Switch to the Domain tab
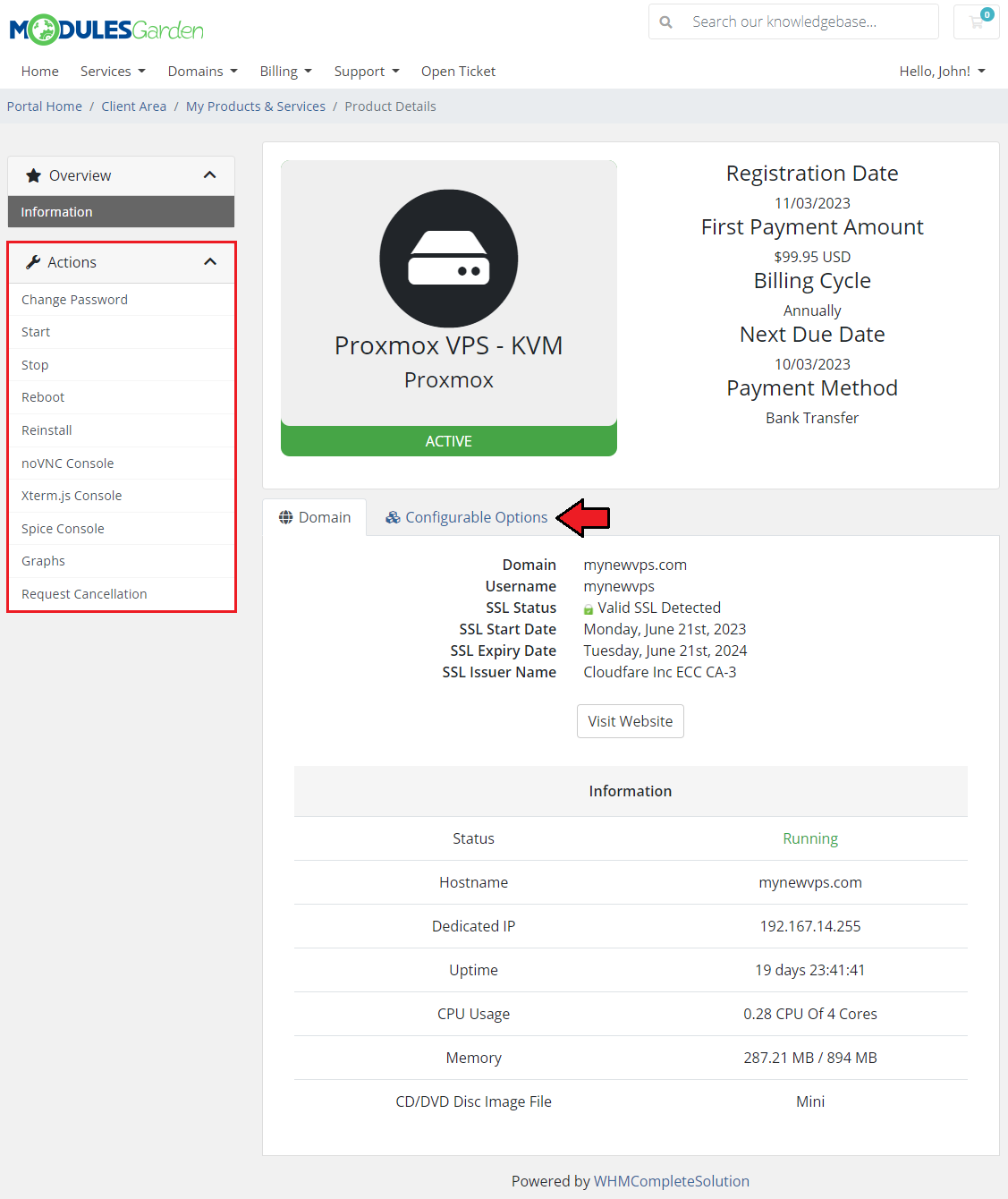Image resolution: width=1008 pixels, height=1199 pixels. pyautogui.click(x=315, y=517)
